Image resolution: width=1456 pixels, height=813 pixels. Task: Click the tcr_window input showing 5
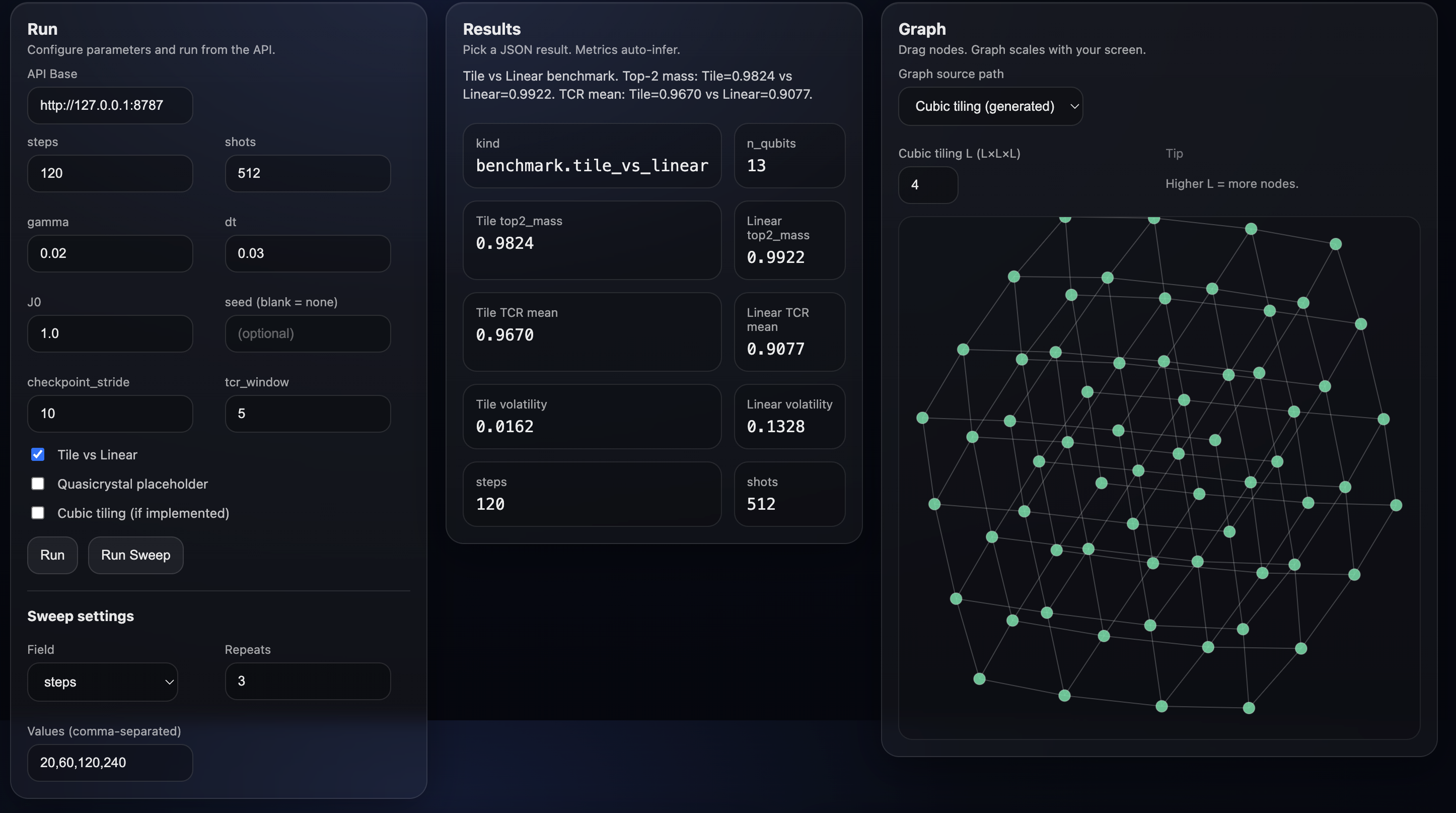[x=308, y=413]
